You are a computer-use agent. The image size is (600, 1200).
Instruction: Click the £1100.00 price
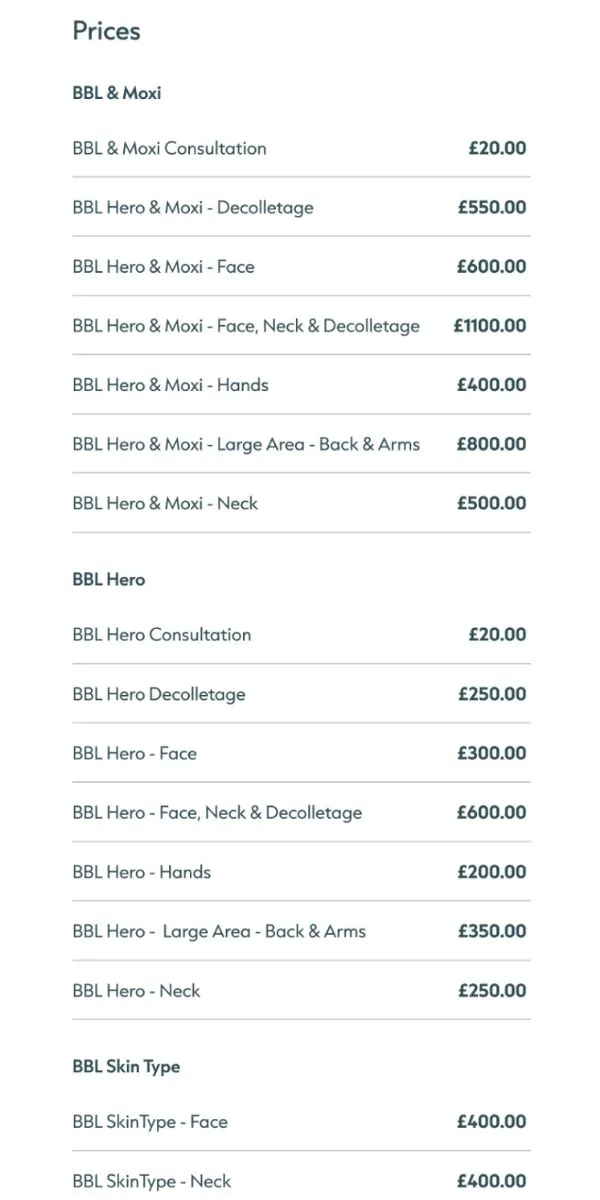click(x=489, y=326)
